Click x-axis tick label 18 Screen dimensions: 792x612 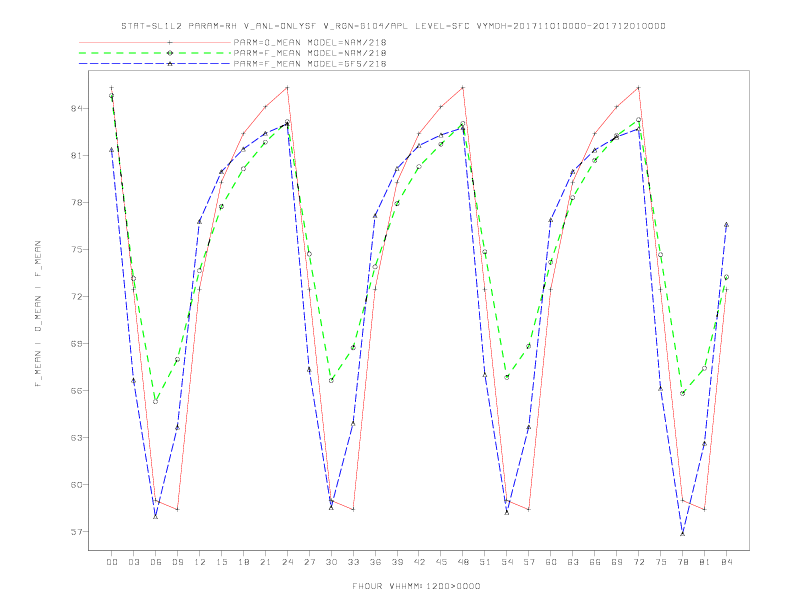pos(243,562)
